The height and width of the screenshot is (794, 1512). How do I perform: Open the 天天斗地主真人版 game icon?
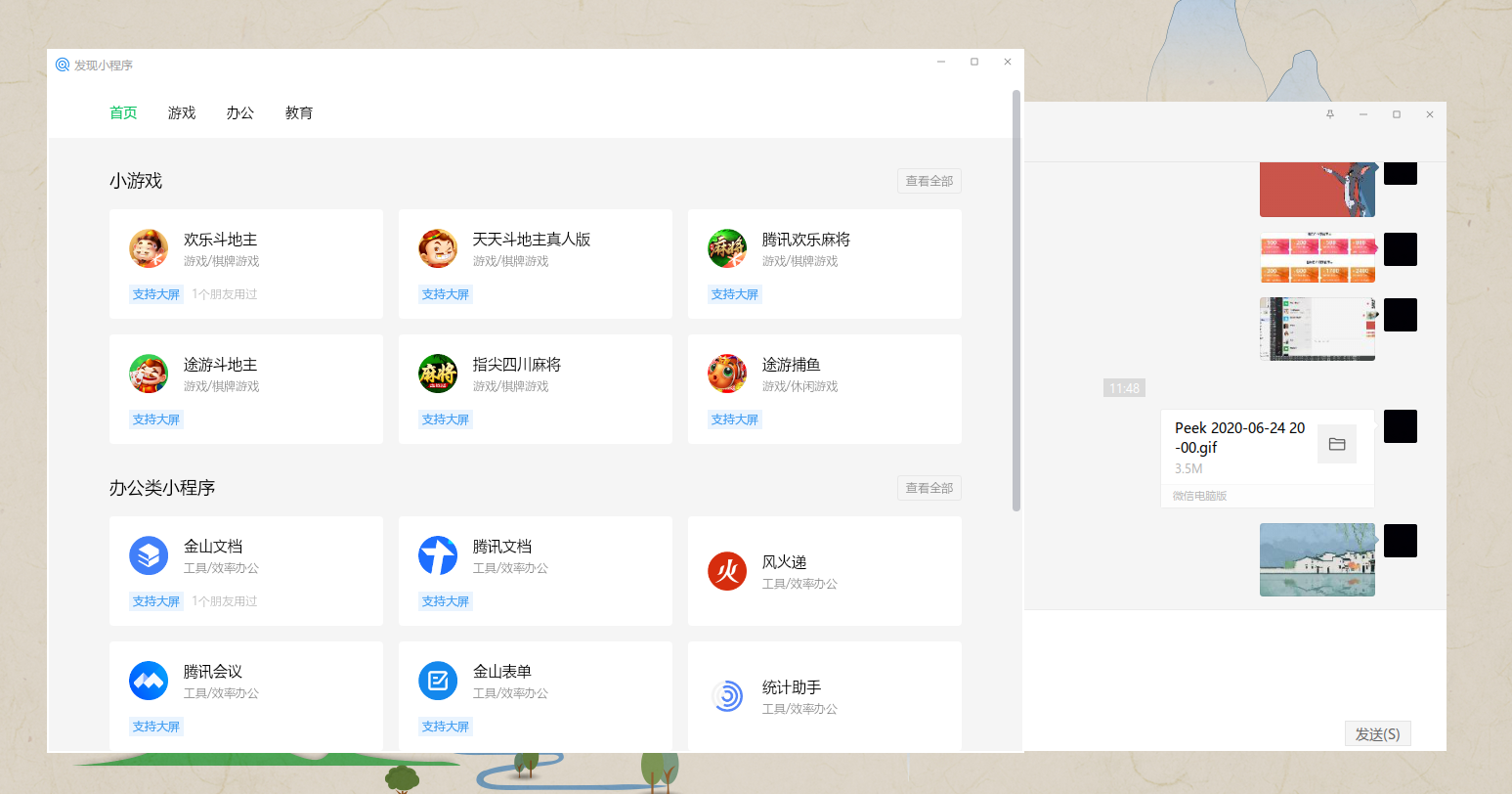tap(438, 248)
